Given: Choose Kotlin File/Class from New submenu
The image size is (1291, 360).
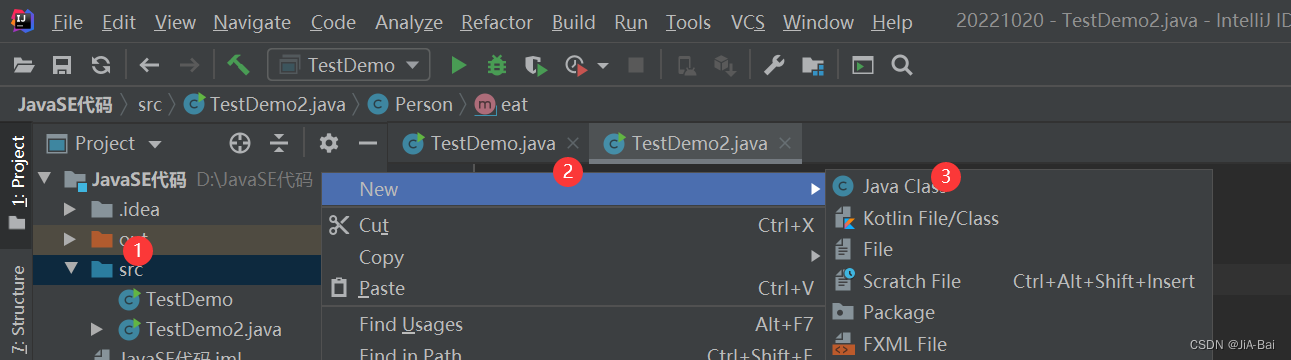Looking at the screenshot, I should (1019, 218).
